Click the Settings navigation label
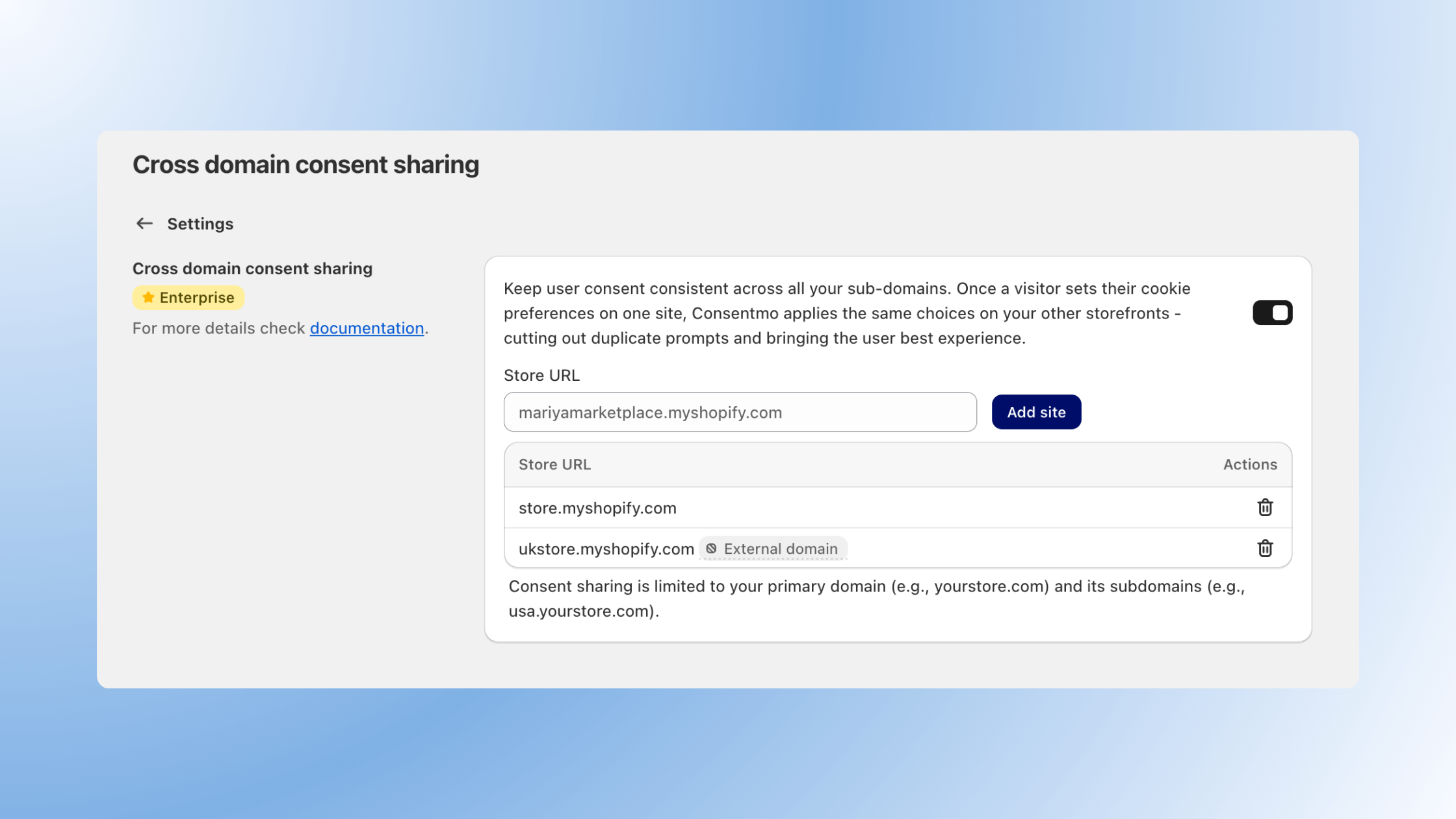1456x819 pixels. pyautogui.click(x=200, y=224)
